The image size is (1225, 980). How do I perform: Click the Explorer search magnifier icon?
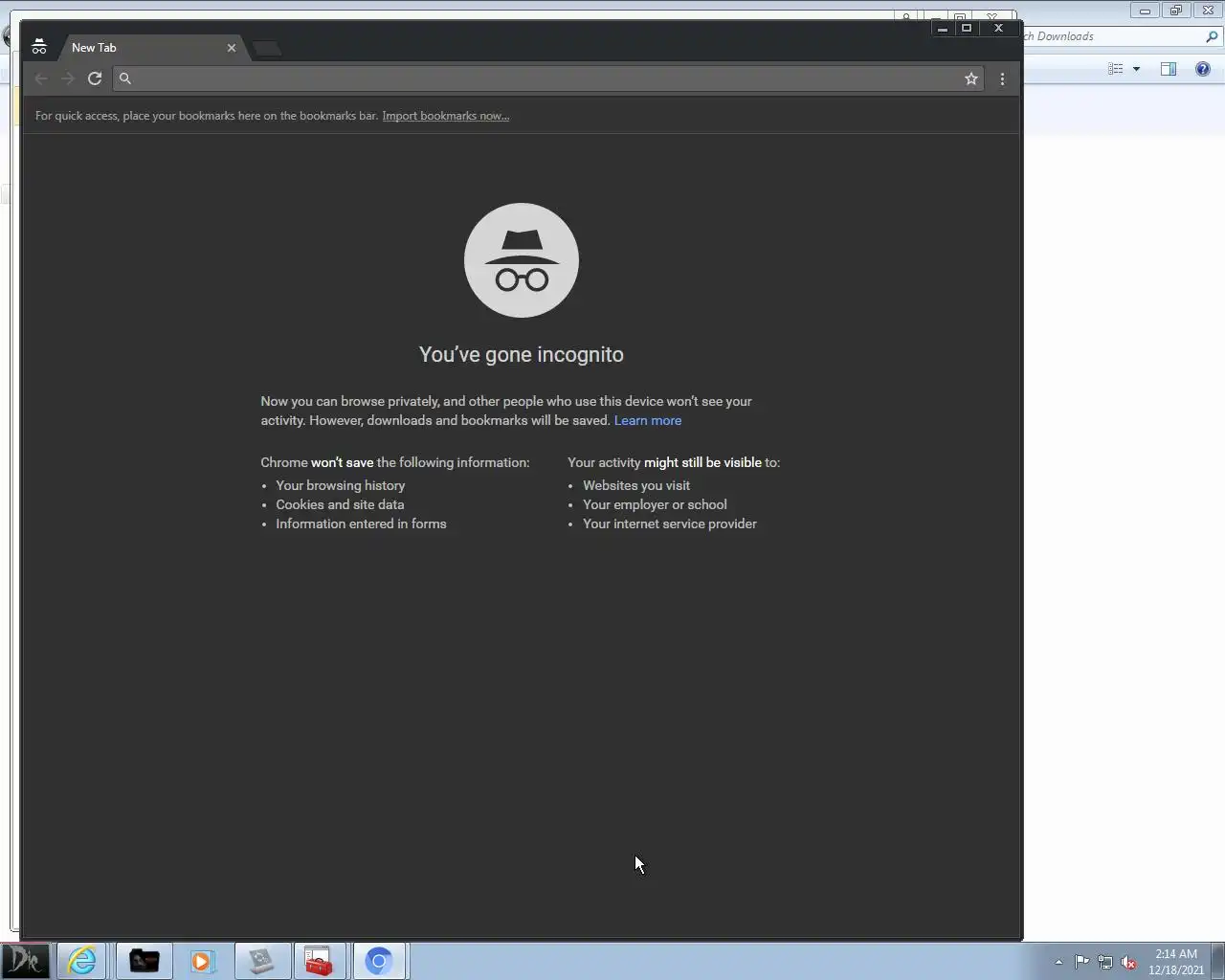(1212, 36)
